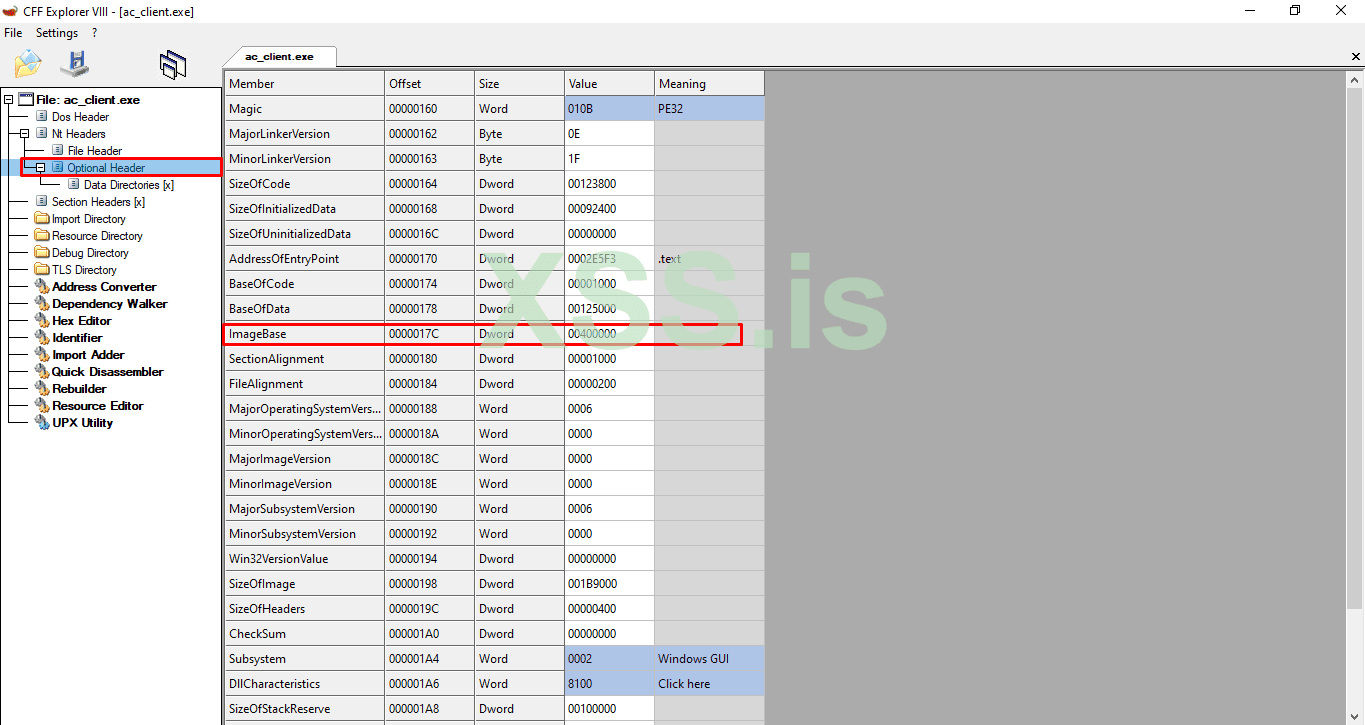Screen dimensions: 1365x725
Task: Click the TLS Directory folder icon
Action: tap(42, 270)
